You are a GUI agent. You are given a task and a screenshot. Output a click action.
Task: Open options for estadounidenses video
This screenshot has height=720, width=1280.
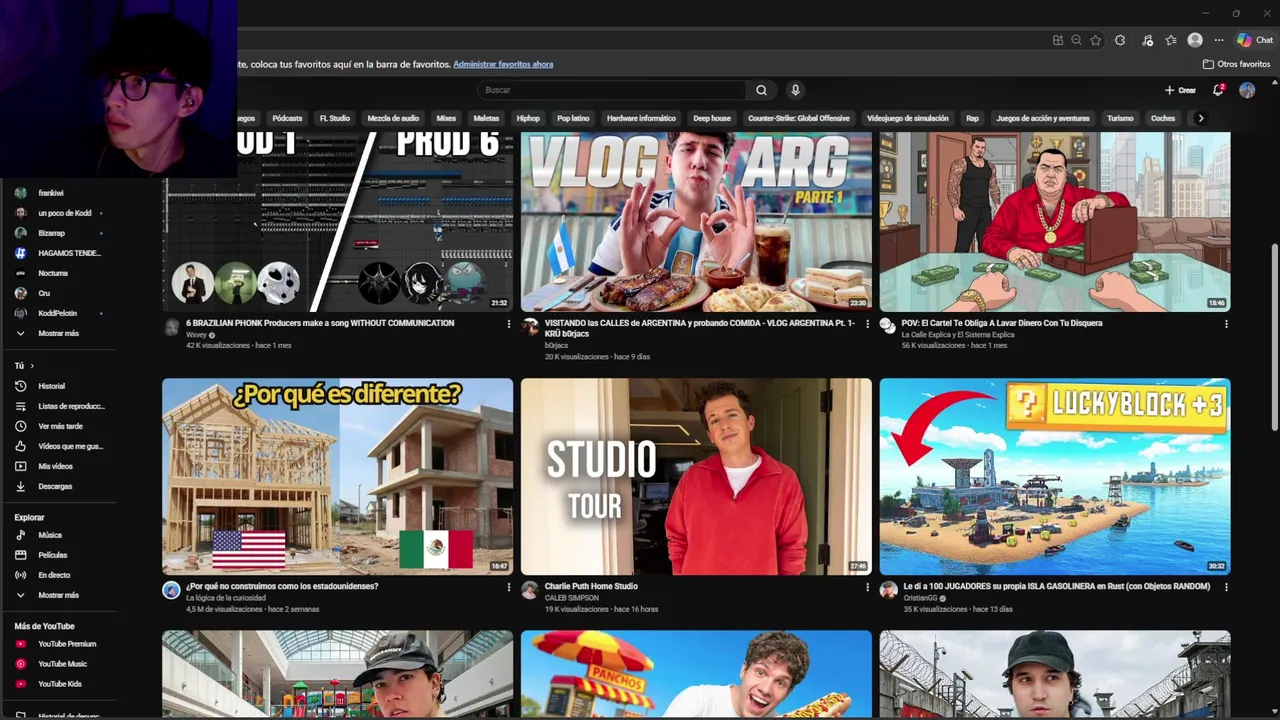pos(508,587)
